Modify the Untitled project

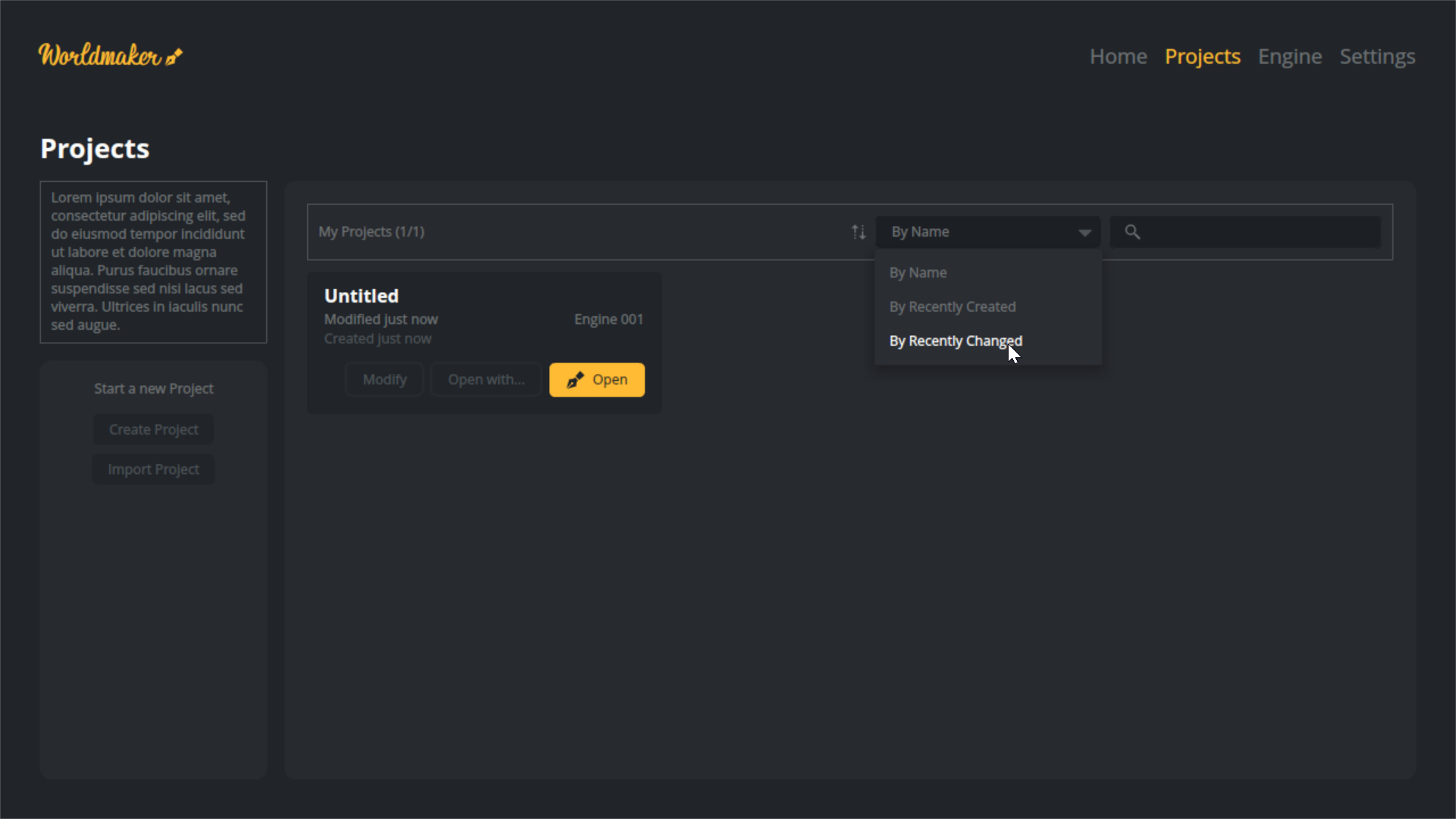coord(384,380)
